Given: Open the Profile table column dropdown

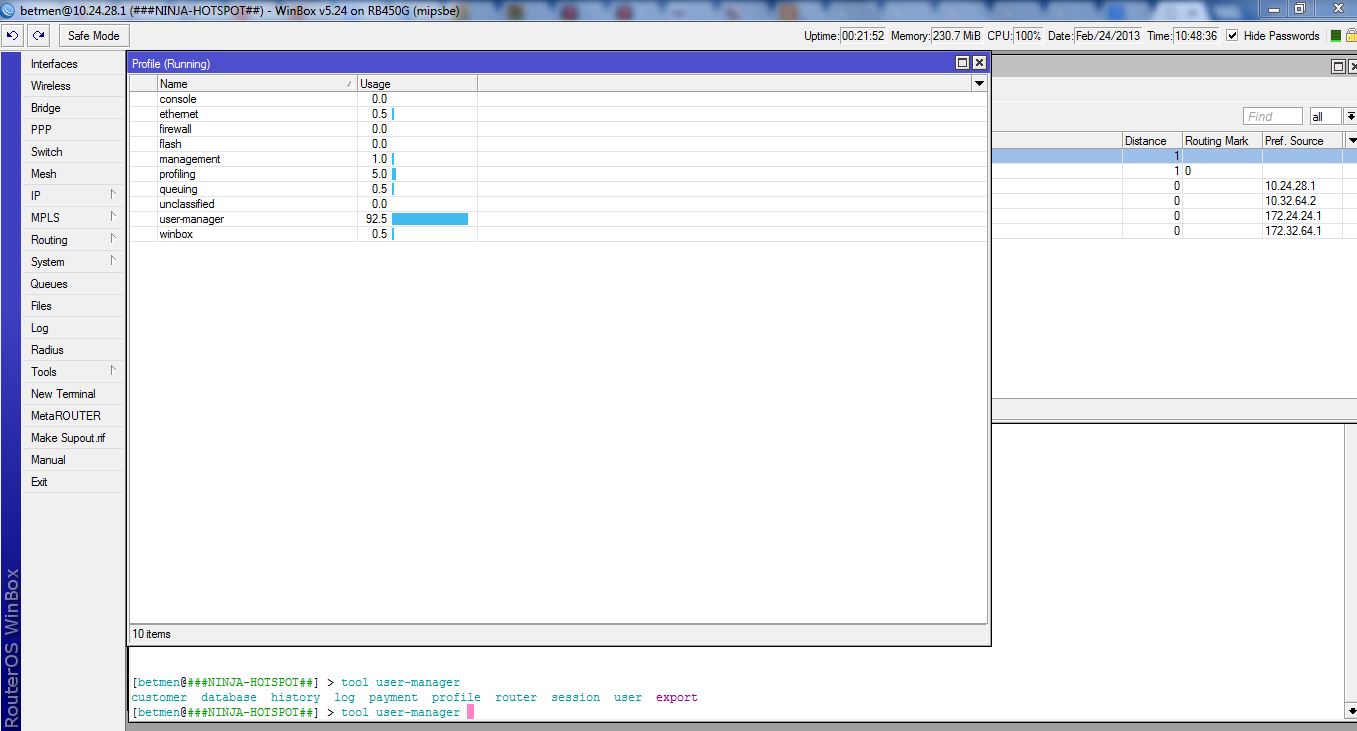Looking at the screenshot, I should click(979, 84).
